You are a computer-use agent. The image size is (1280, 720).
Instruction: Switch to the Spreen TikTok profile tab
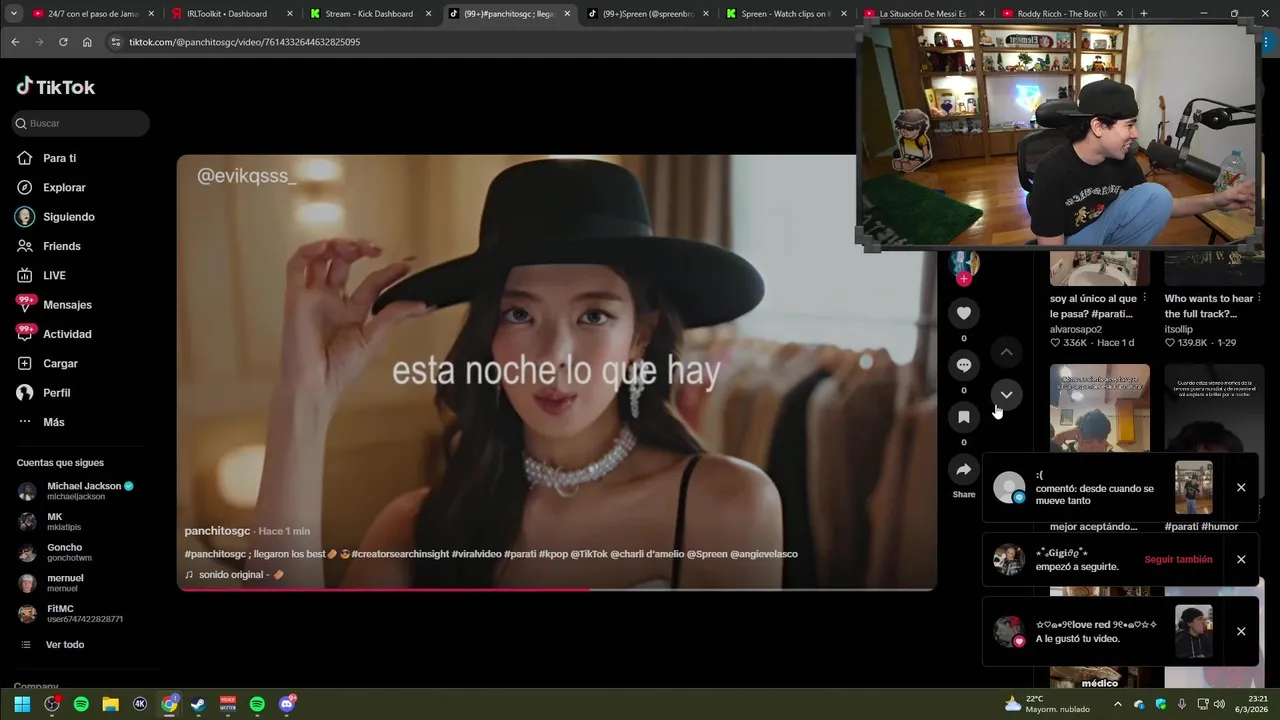648,14
